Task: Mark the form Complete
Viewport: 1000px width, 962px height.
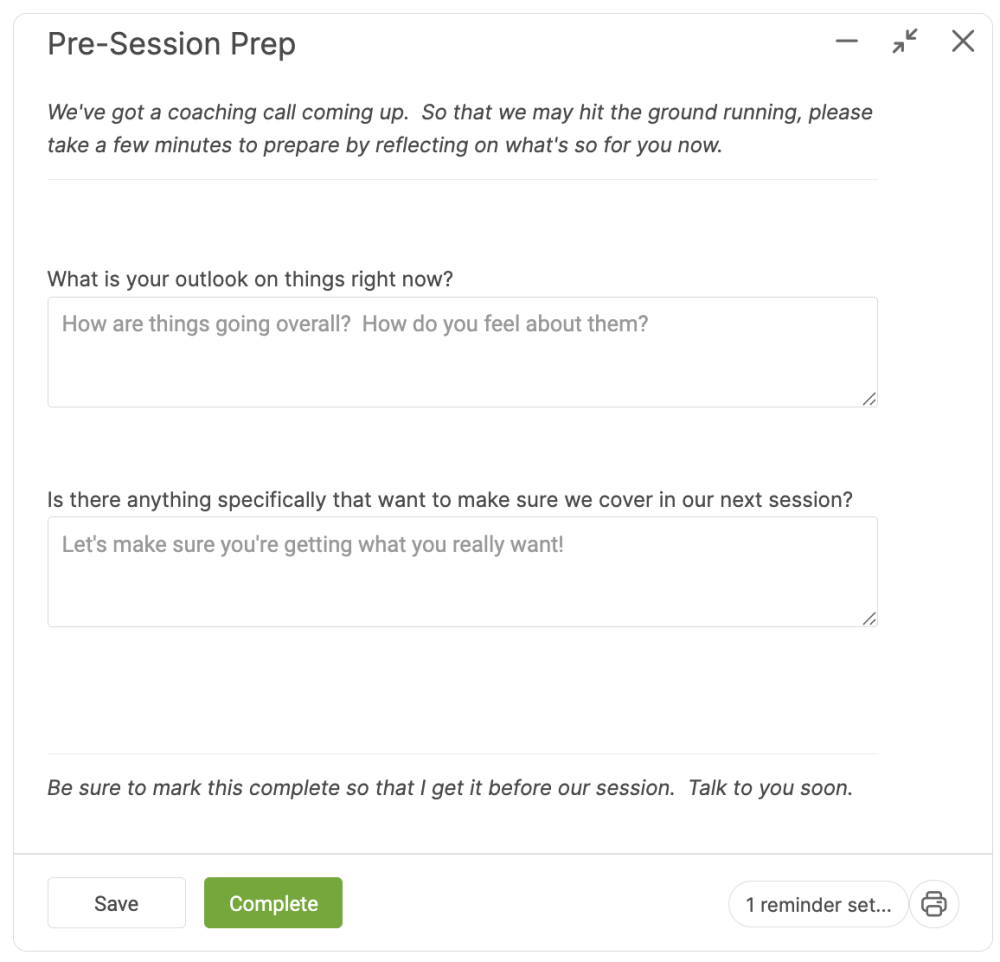Action: pos(273,903)
